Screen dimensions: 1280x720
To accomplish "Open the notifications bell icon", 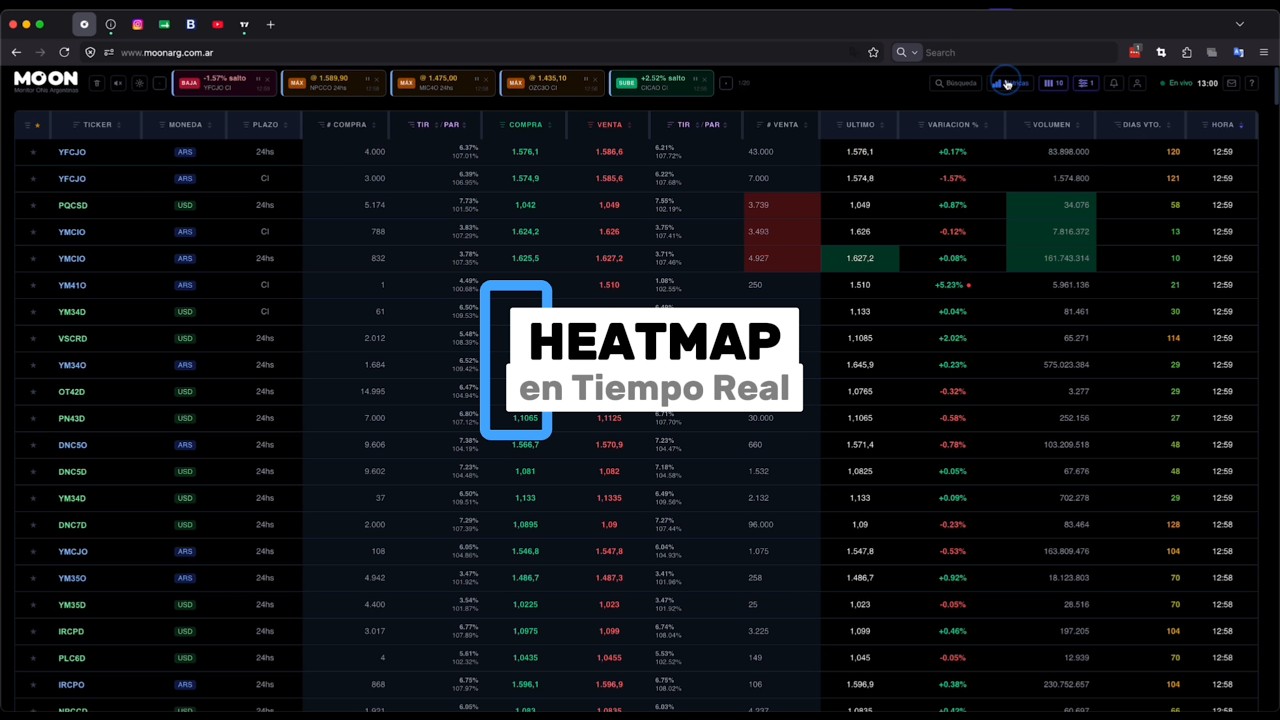I will coord(1114,83).
